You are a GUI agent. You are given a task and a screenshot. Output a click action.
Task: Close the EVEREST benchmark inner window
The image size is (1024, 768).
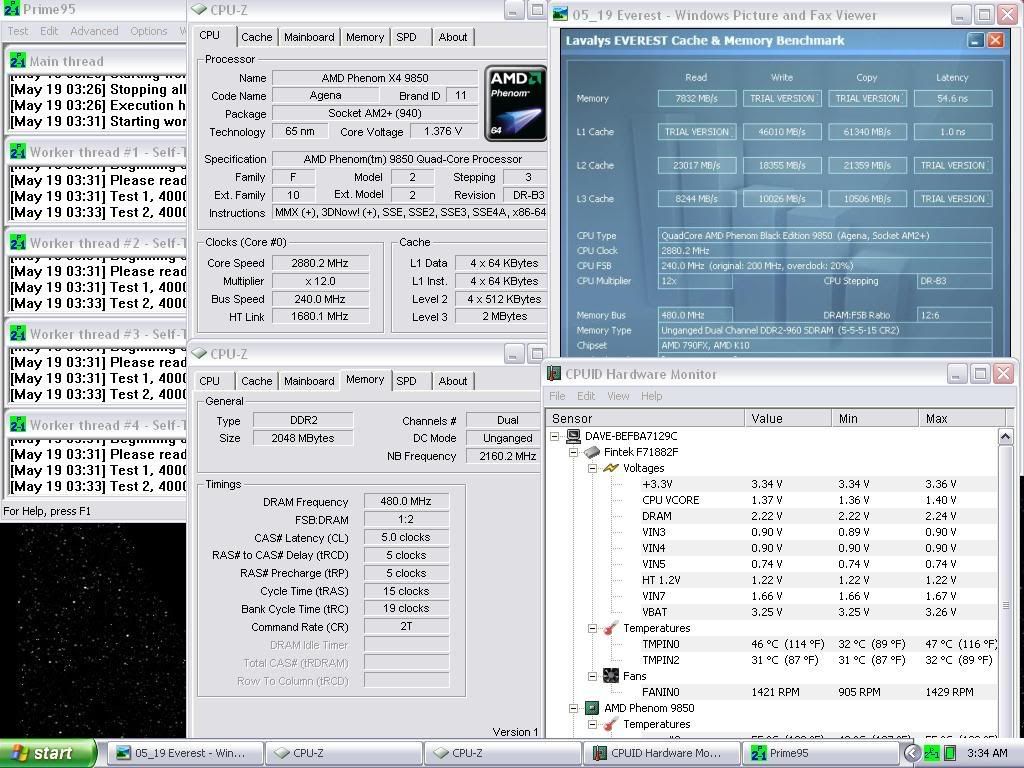coord(995,40)
